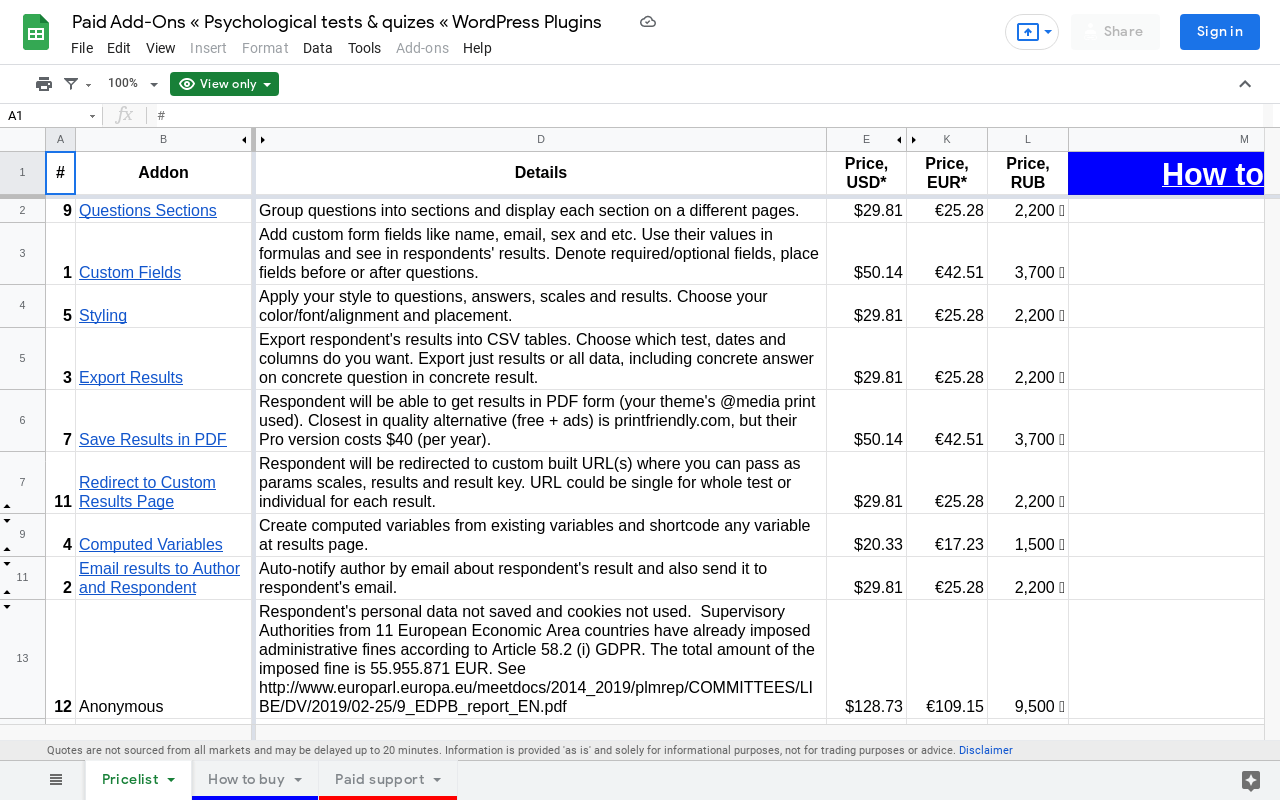The width and height of the screenshot is (1280, 800).
Task: Open the Save Results in PDF link
Action: (x=153, y=440)
